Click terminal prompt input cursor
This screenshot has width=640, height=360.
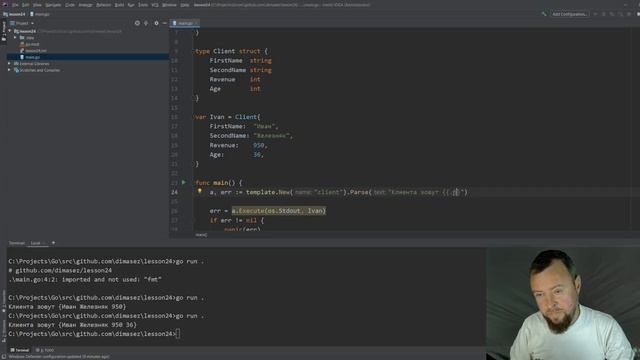pos(178,333)
